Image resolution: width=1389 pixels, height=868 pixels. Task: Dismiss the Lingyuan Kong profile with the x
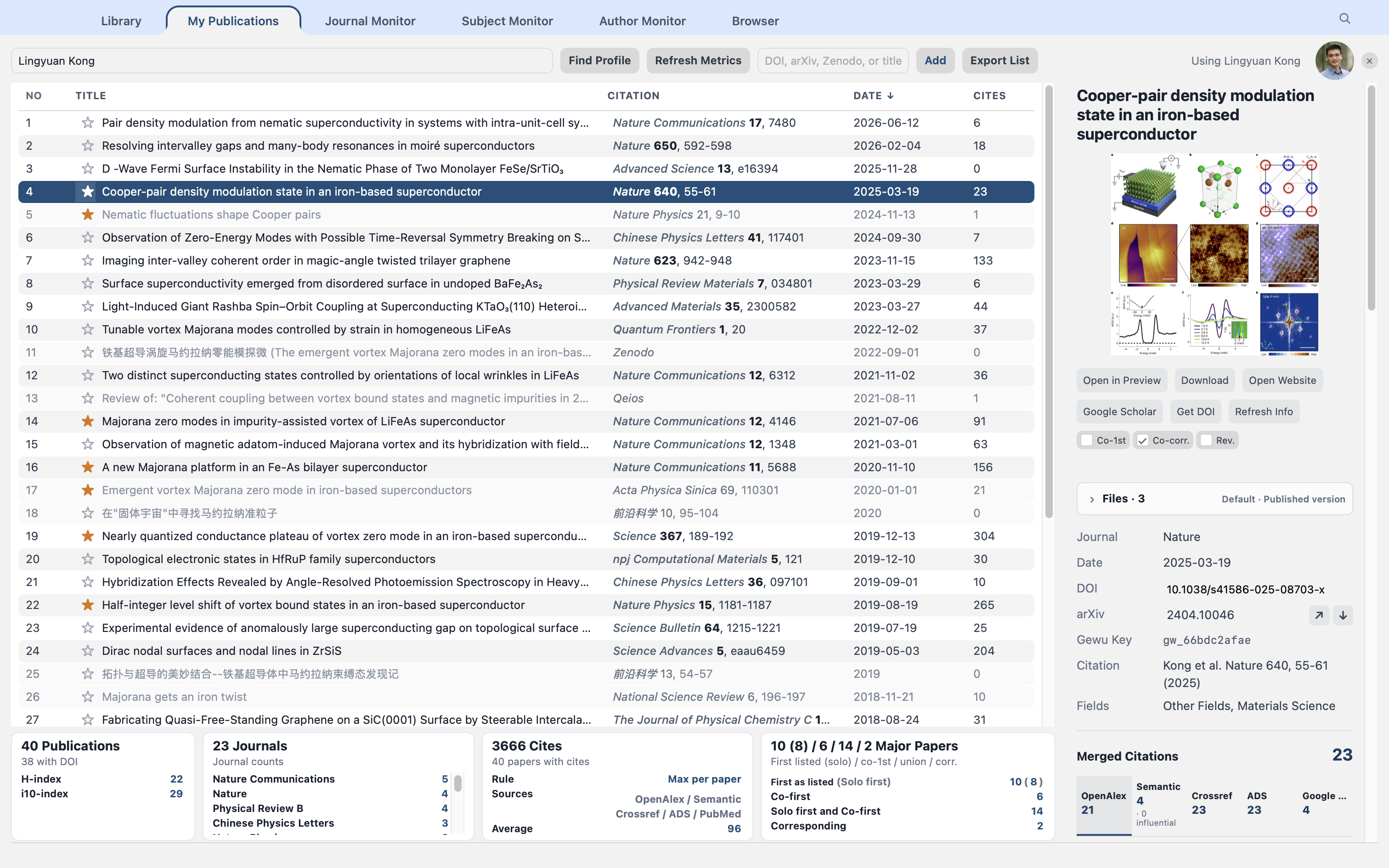(x=1370, y=61)
